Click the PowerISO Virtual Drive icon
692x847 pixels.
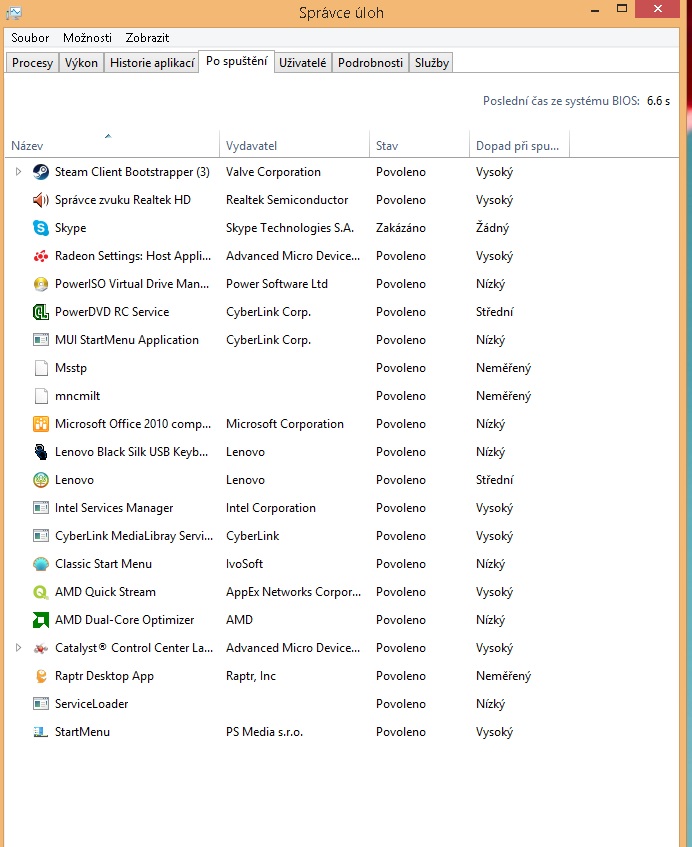41,284
